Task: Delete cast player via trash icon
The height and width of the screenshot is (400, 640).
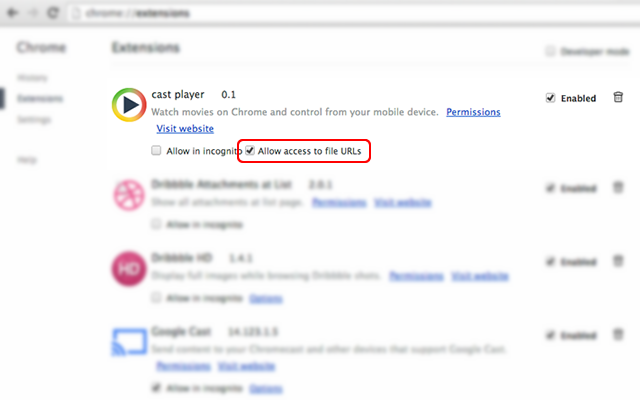Action: point(618,97)
